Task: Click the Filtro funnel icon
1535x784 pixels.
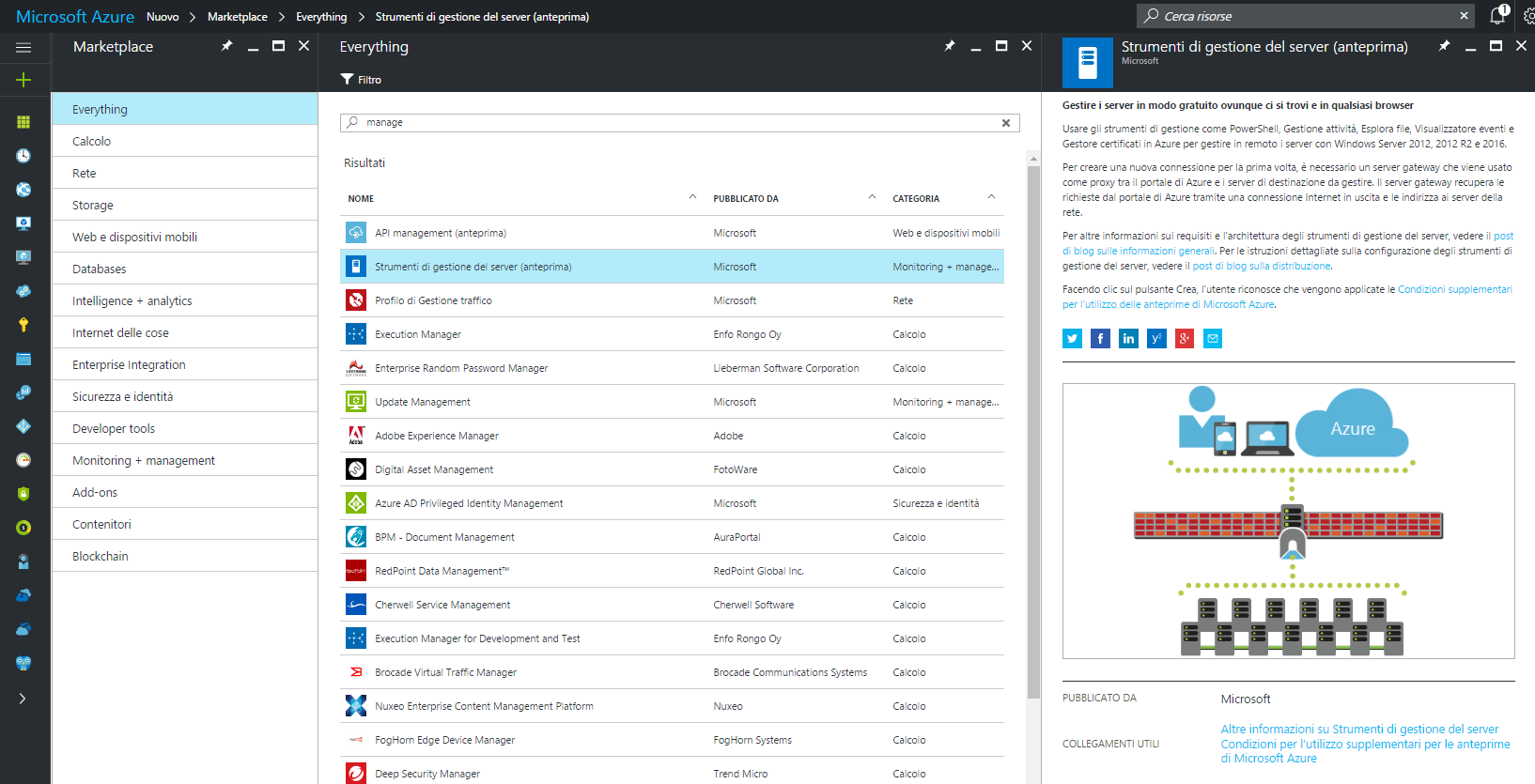Action: click(x=347, y=79)
